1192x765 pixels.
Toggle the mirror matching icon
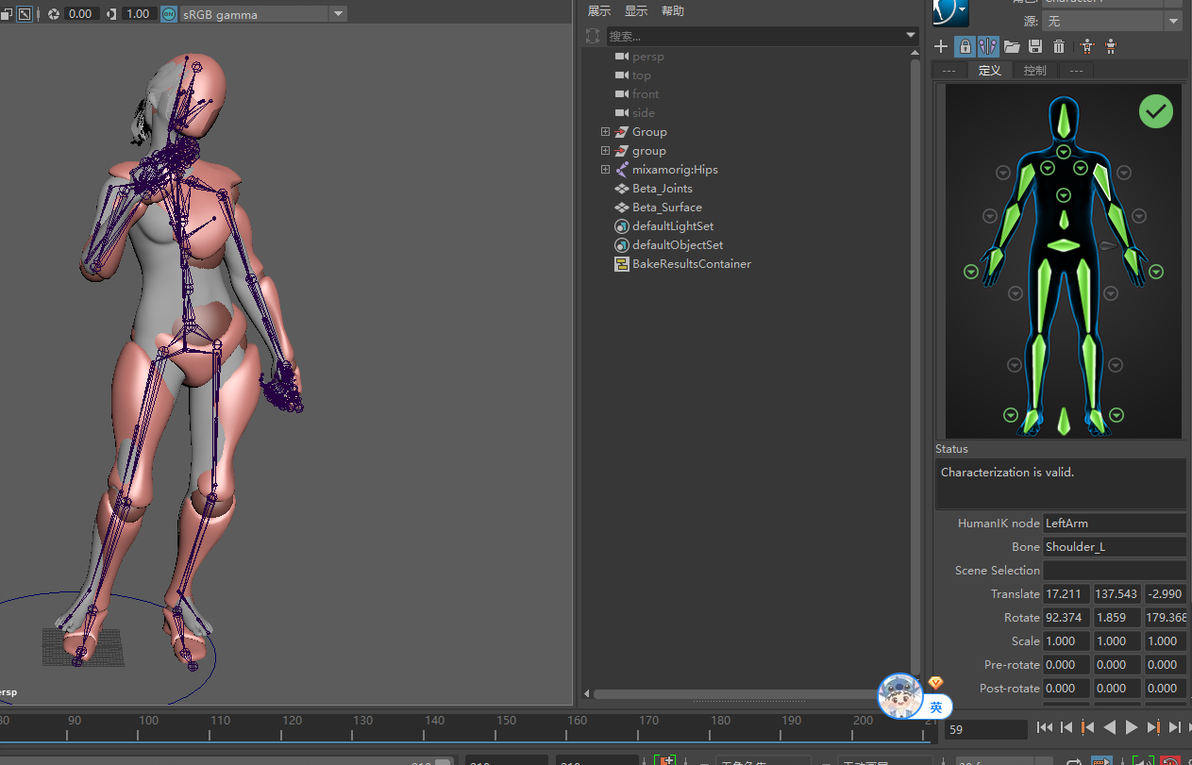pos(988,46)
